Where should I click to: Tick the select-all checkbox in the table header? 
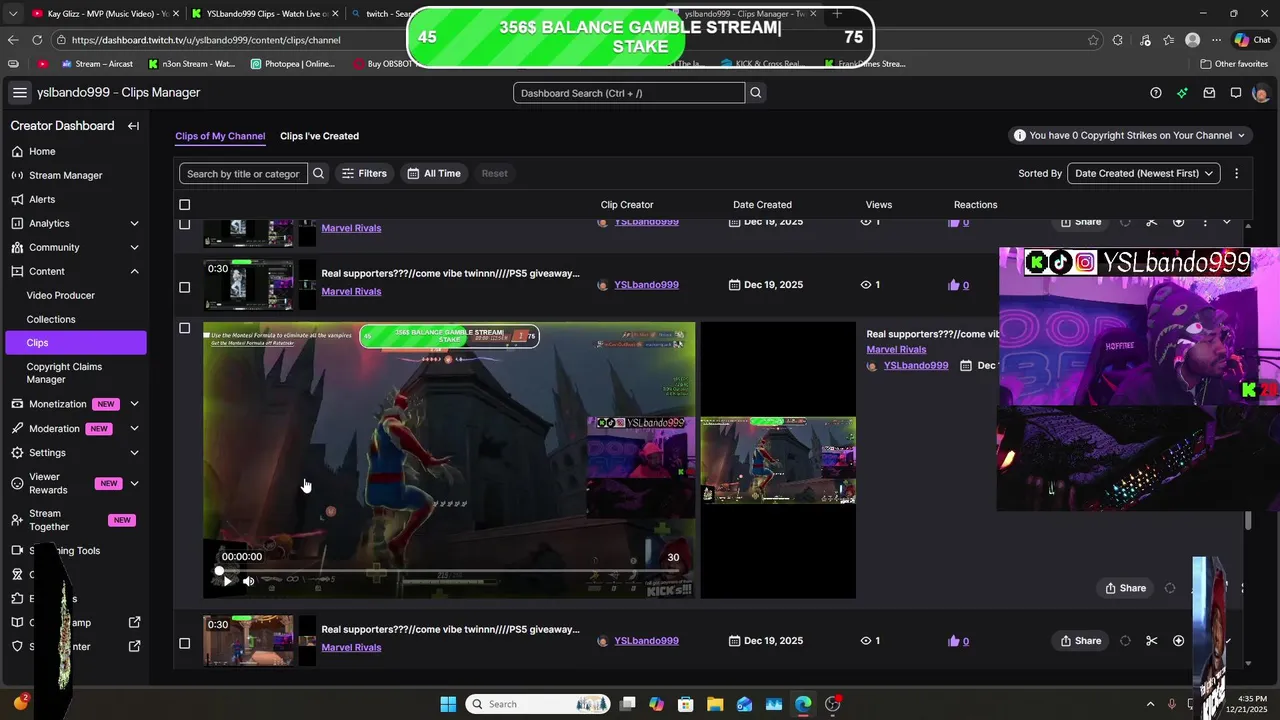[184, 205]
